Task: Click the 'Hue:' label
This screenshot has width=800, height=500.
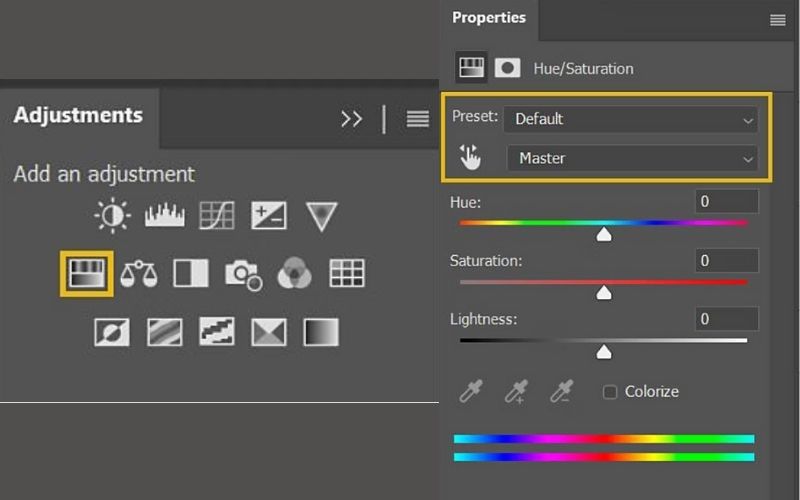Action: pyautogui.click(x=465, y=203)
